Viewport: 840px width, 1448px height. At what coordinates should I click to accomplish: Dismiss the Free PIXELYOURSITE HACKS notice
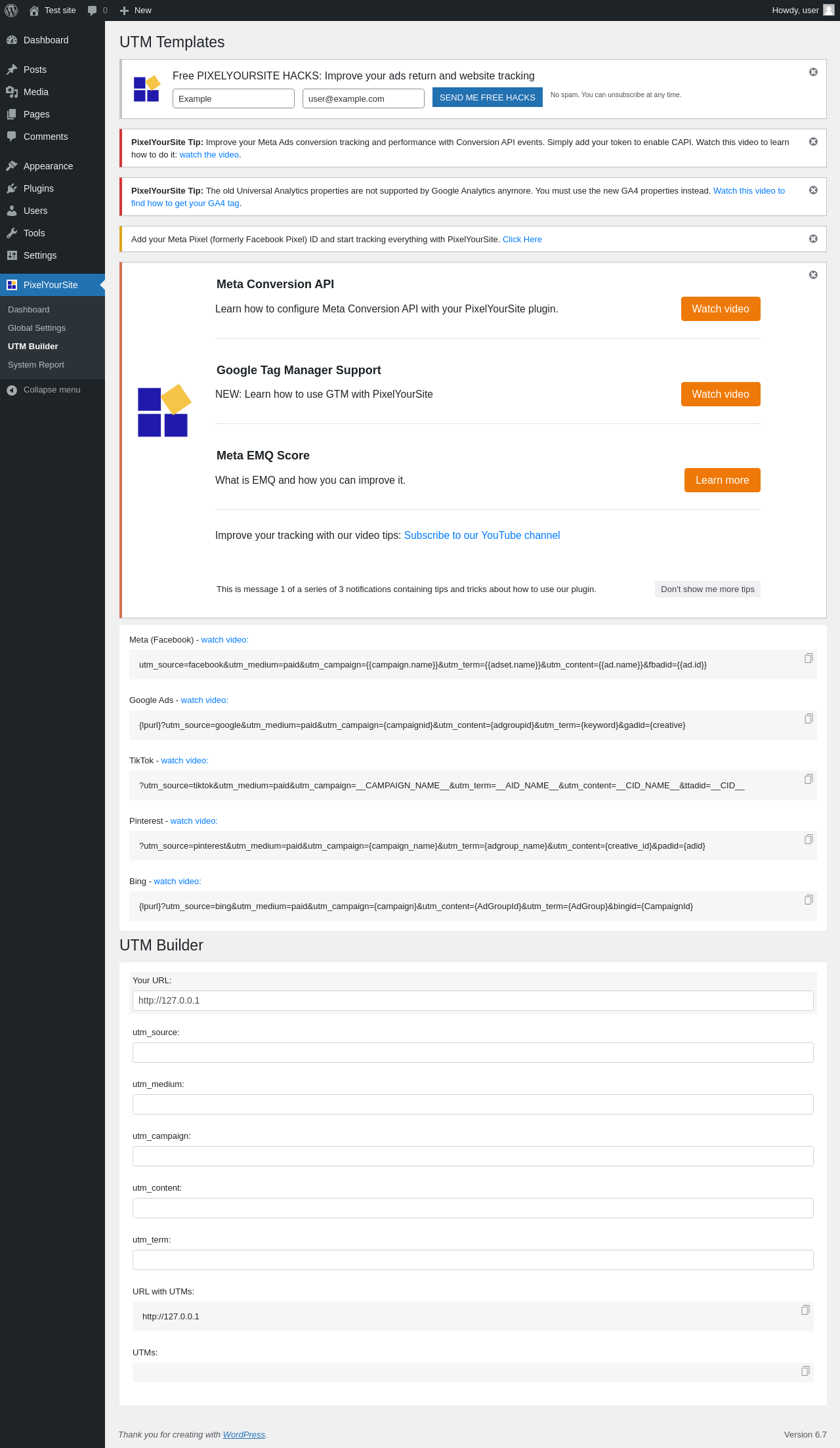(813, 72)
